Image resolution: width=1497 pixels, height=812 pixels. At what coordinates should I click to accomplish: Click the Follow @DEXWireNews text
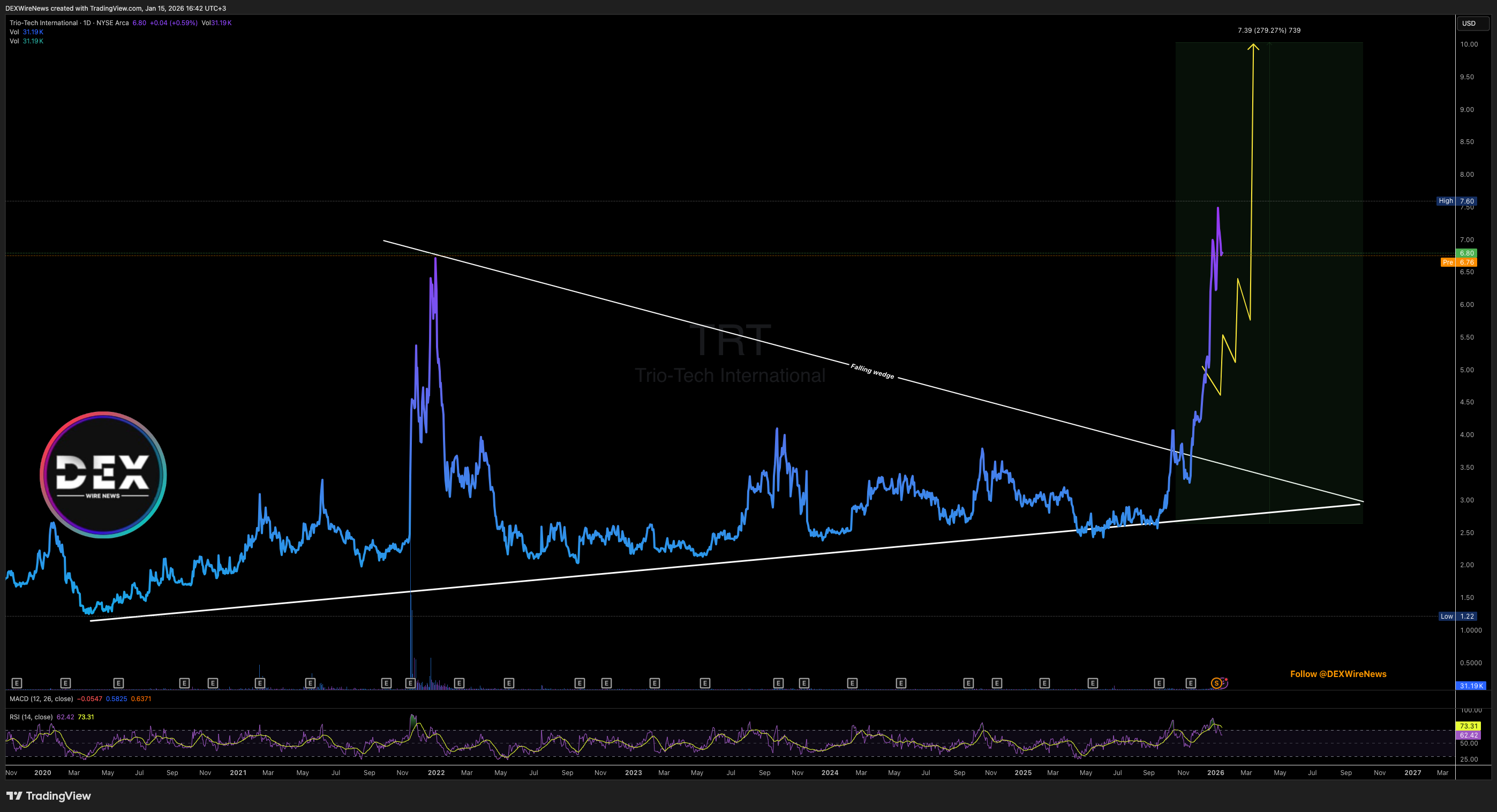1338,674
